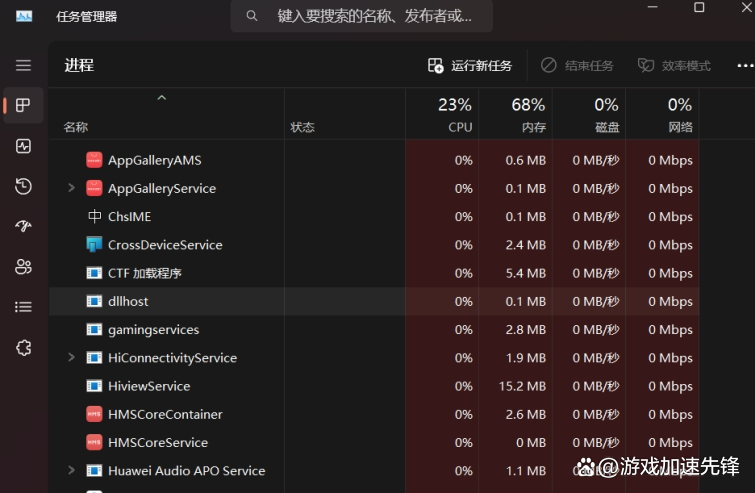This screenshot has height=493, width=755.
Task: Maximize the Task Manager window
Action: coord(699,7)
